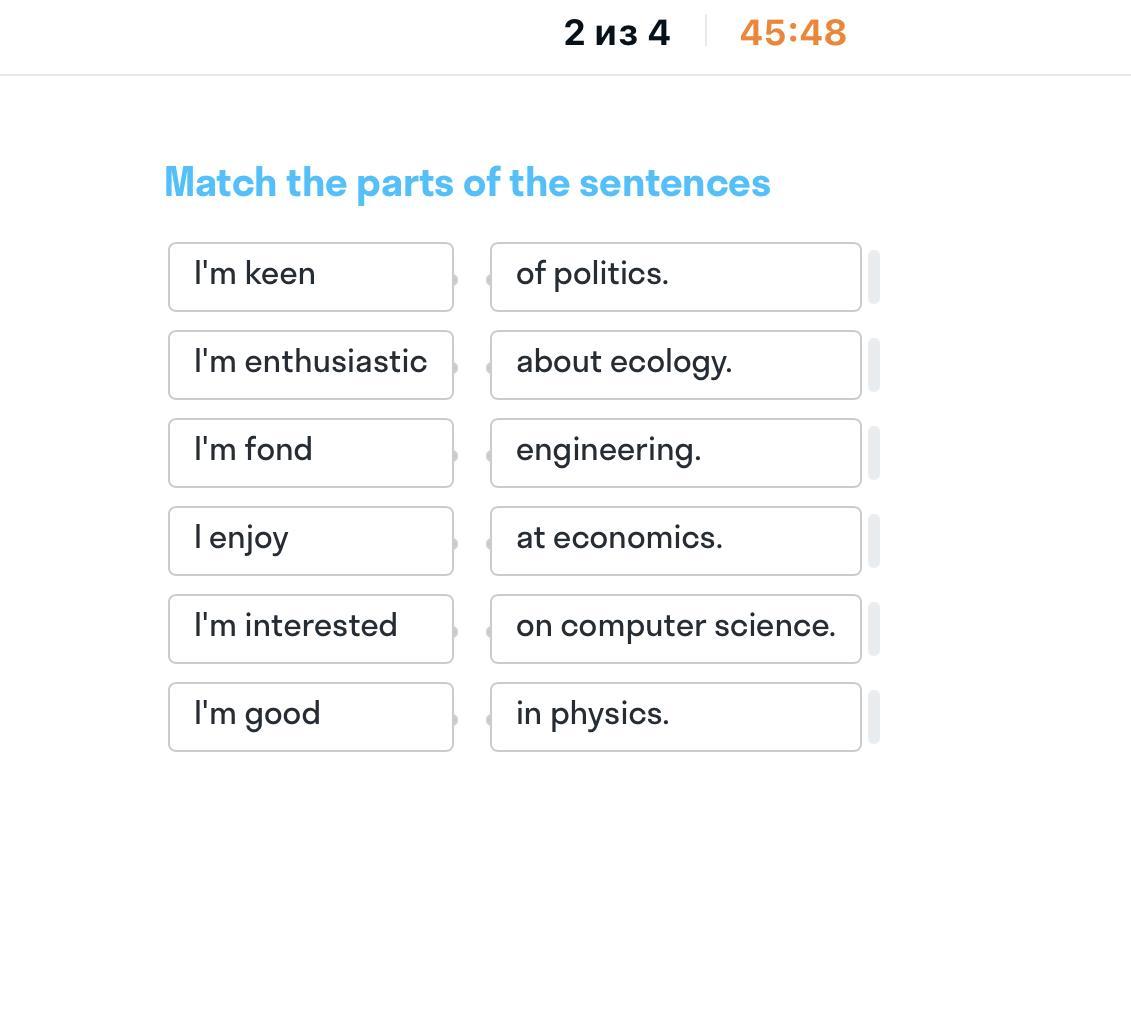Image resolution: width=1131 pixels, height=1028 pixels.
Task: Click the "2 из 4" progress counter
Action: [617, 33]
